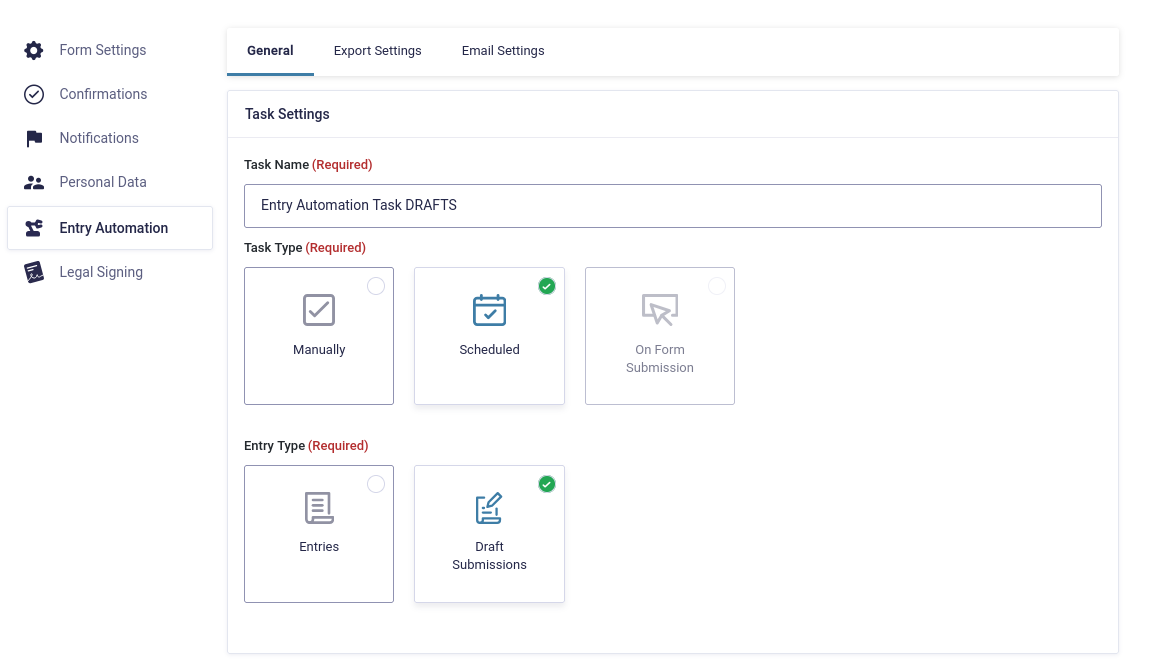Viewport: 1163px width, 662px height.
Task: Toggle the Draft Submissions green checkmark
Action: pos(547,484)
